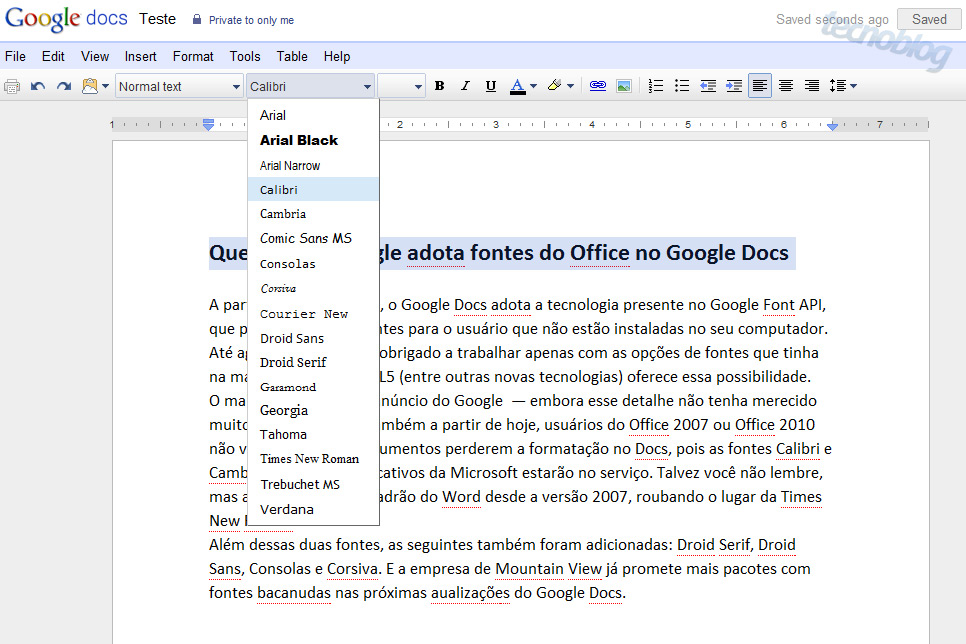Open the Help menu
Viewport: 966px width, 644px height.
(x=337, y=56)
